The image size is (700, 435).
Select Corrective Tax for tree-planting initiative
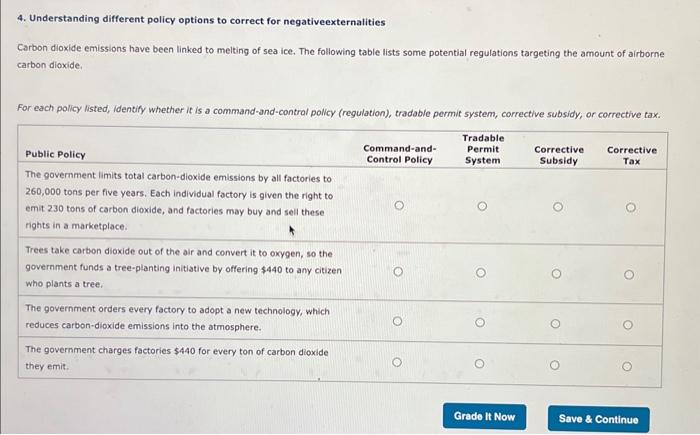(630, 273)
